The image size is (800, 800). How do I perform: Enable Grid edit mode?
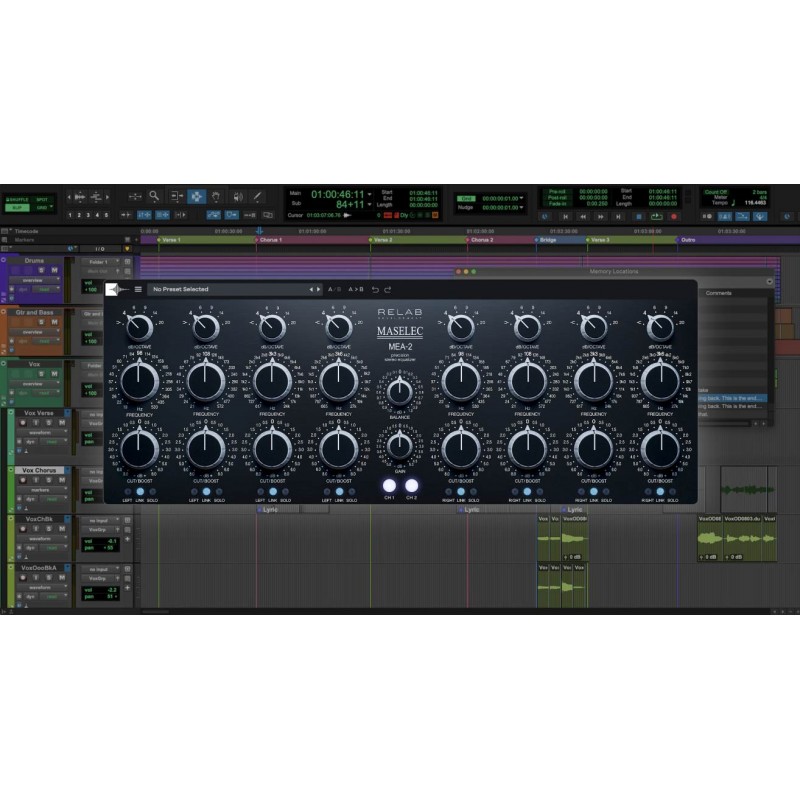pos(42,207)
